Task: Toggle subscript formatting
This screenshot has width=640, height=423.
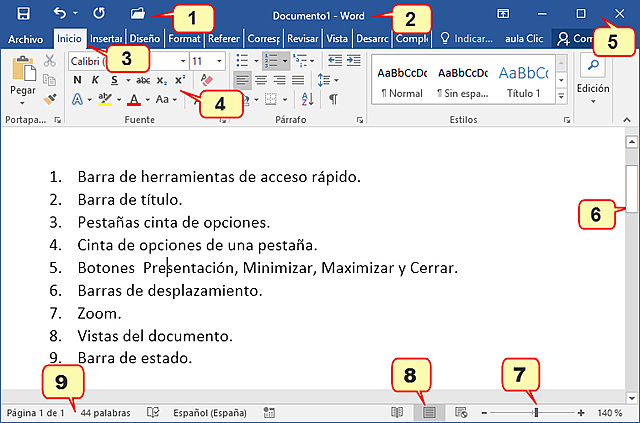Action: (162, 80)
